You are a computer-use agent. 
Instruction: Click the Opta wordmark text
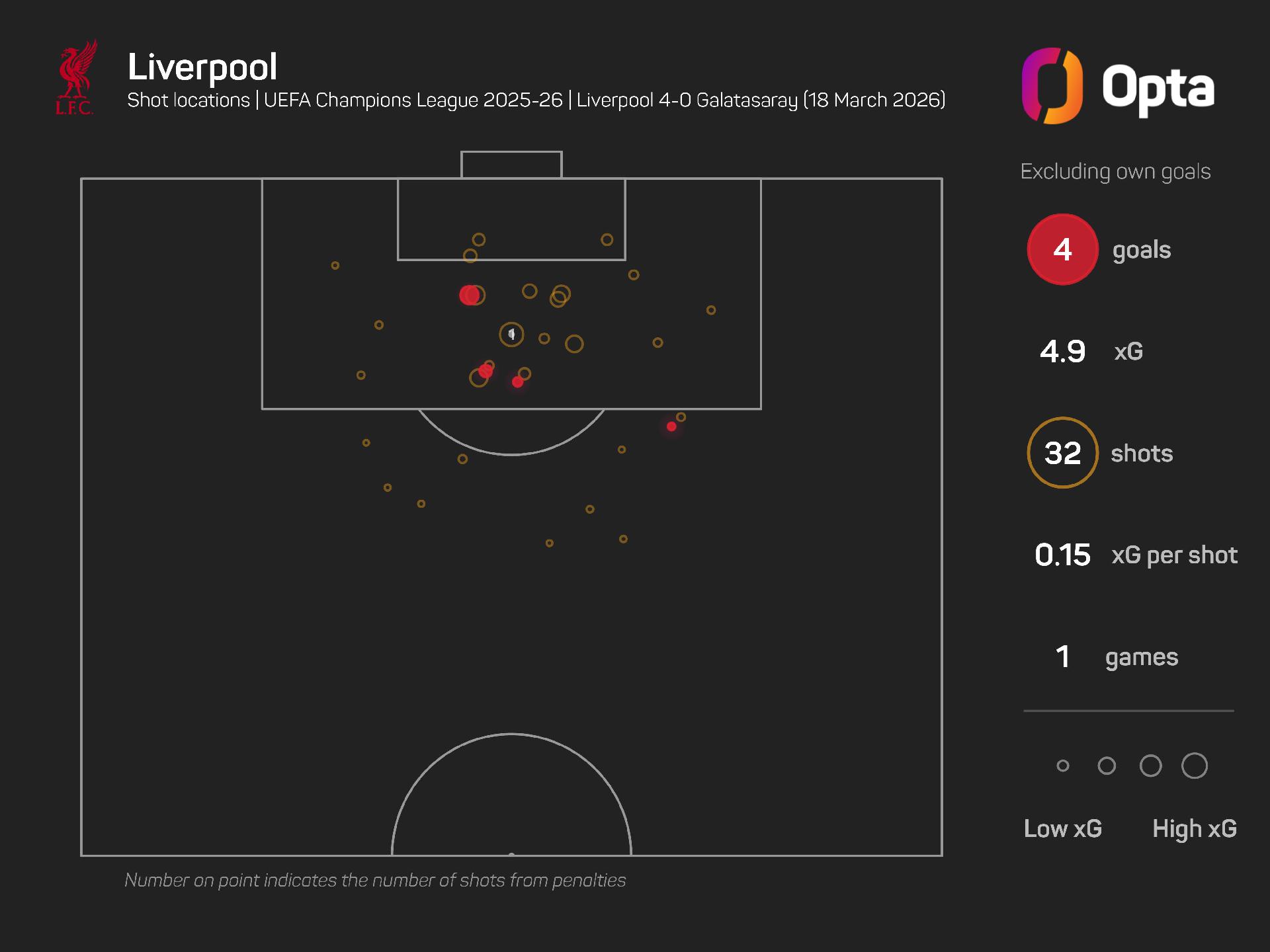click(1158, 89)
